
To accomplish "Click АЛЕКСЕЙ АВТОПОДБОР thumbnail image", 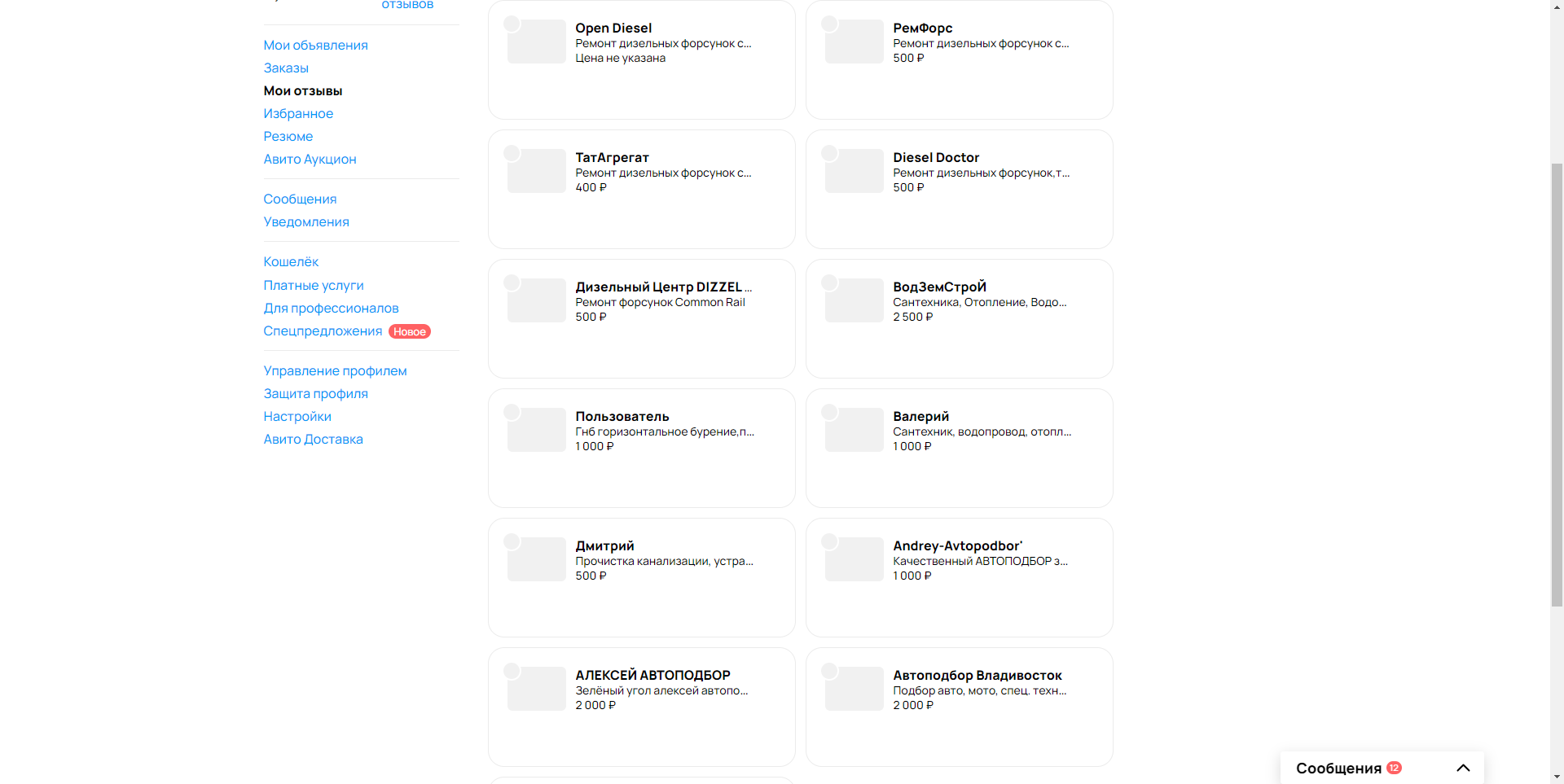I will point(536,689).
